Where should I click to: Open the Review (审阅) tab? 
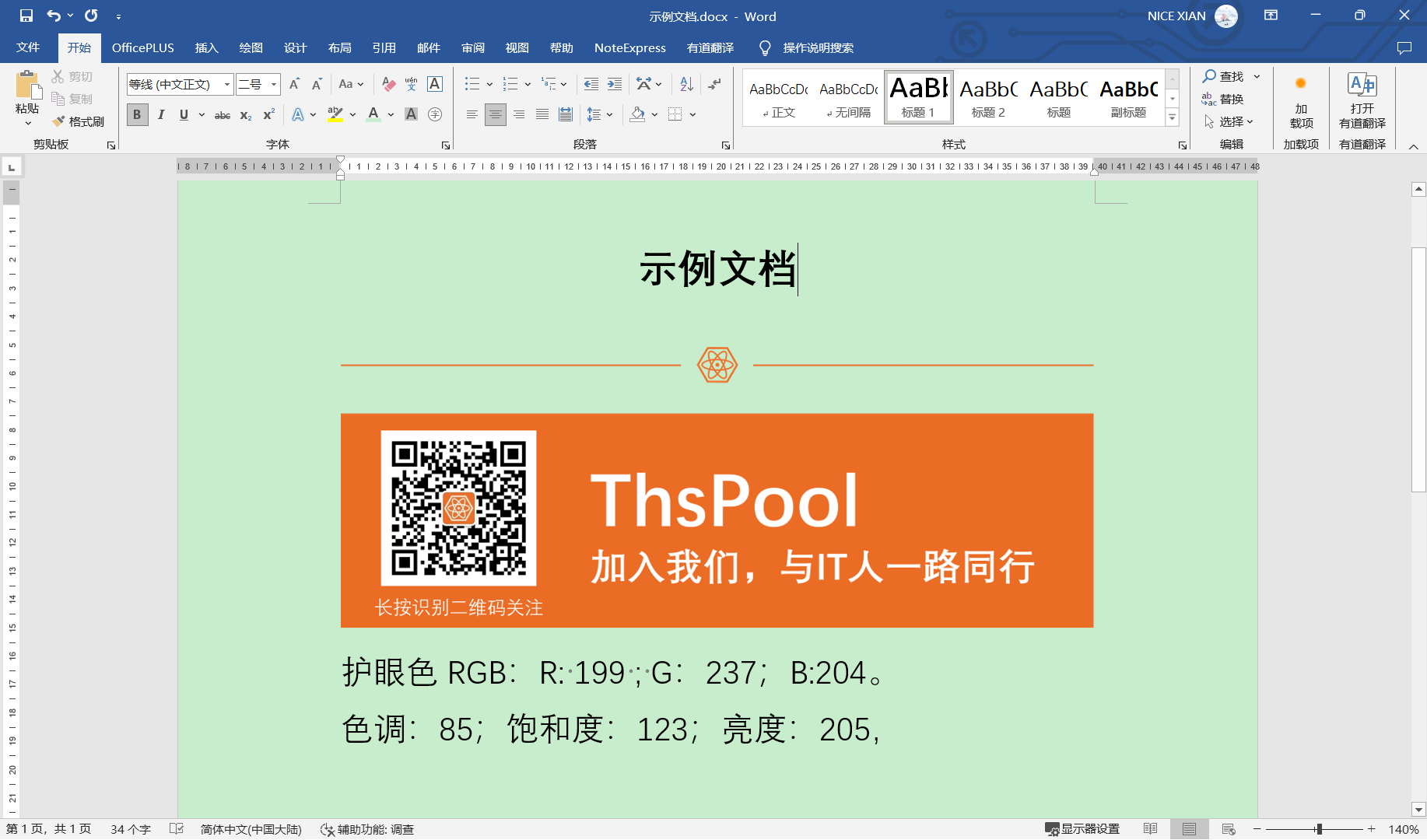click(472, 47)
